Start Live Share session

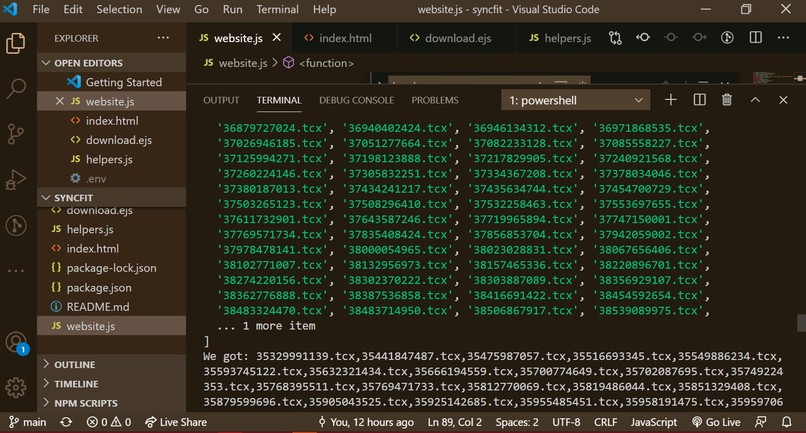pos(176,422)
